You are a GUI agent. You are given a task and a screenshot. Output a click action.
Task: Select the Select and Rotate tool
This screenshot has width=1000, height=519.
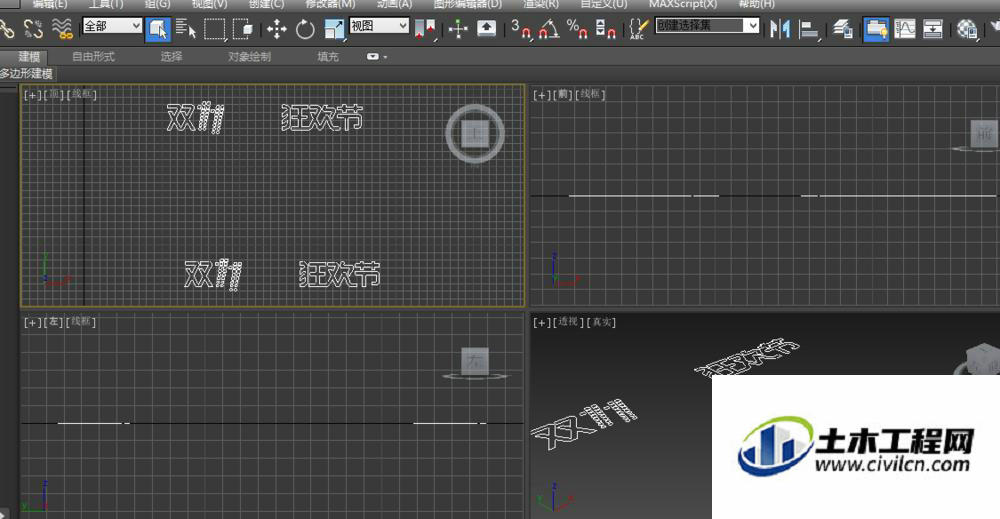[305, 29]
